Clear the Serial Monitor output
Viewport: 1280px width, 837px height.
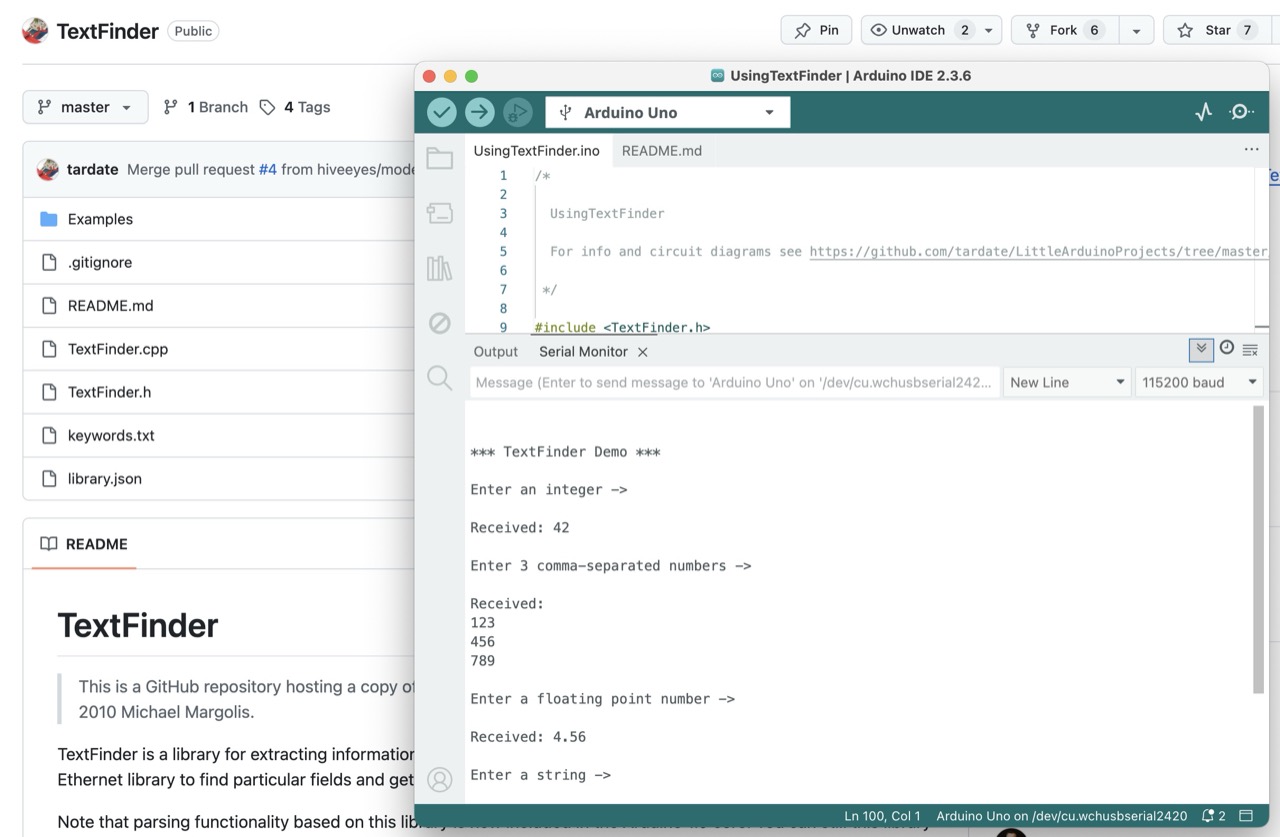(1250, 350)
